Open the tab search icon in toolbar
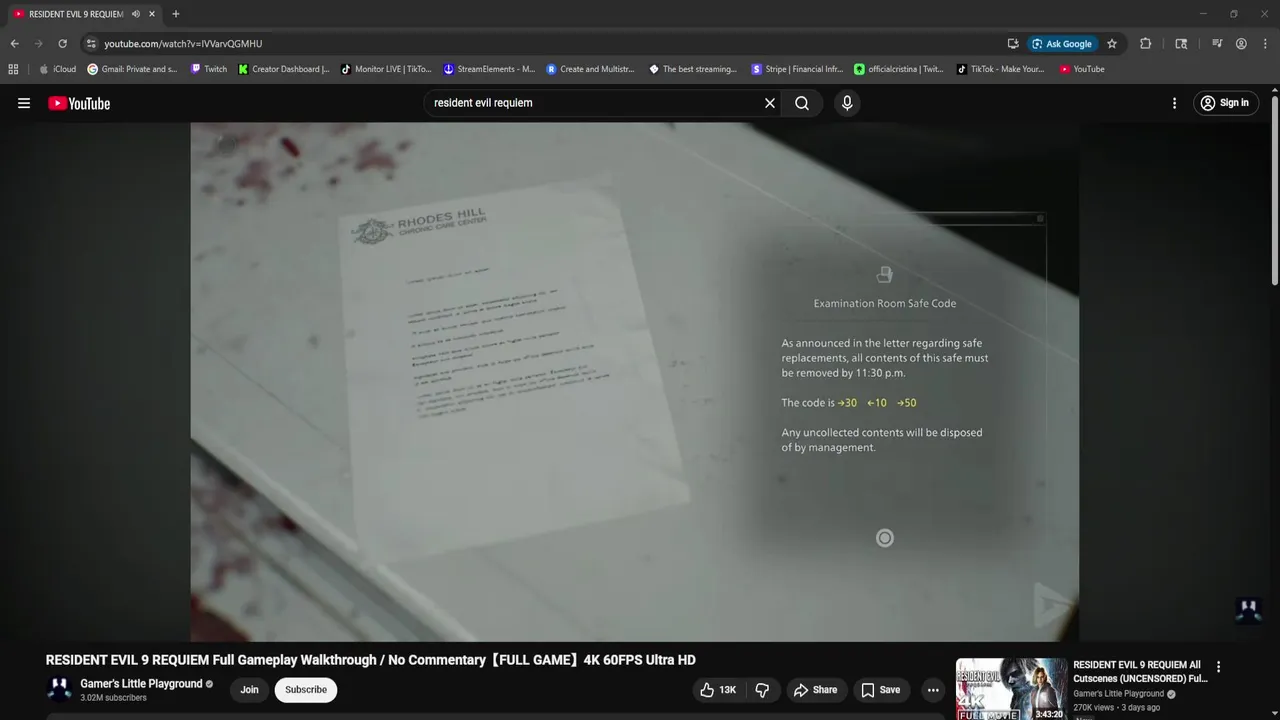 1181,44
